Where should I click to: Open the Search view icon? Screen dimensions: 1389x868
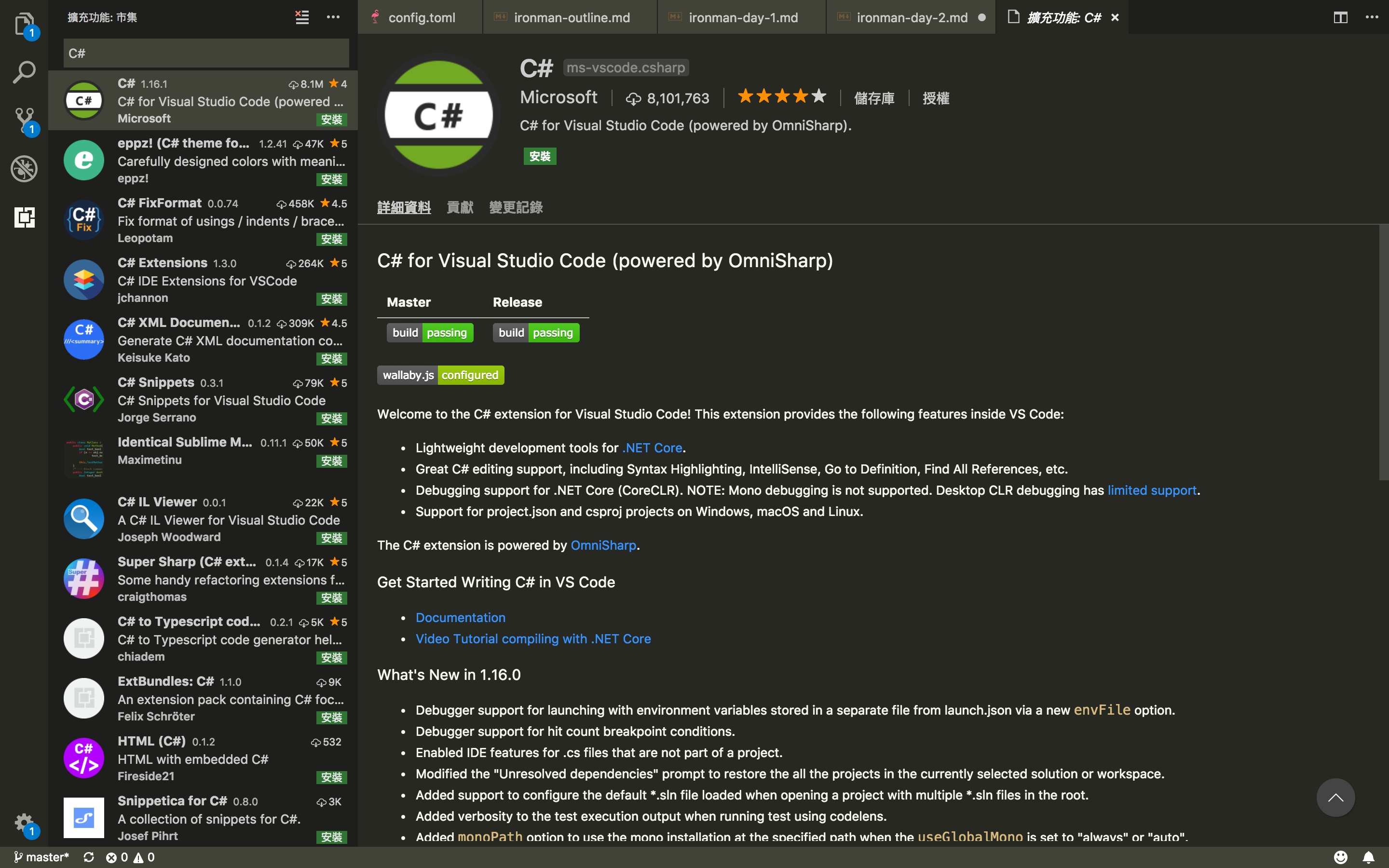click(24, 72)
